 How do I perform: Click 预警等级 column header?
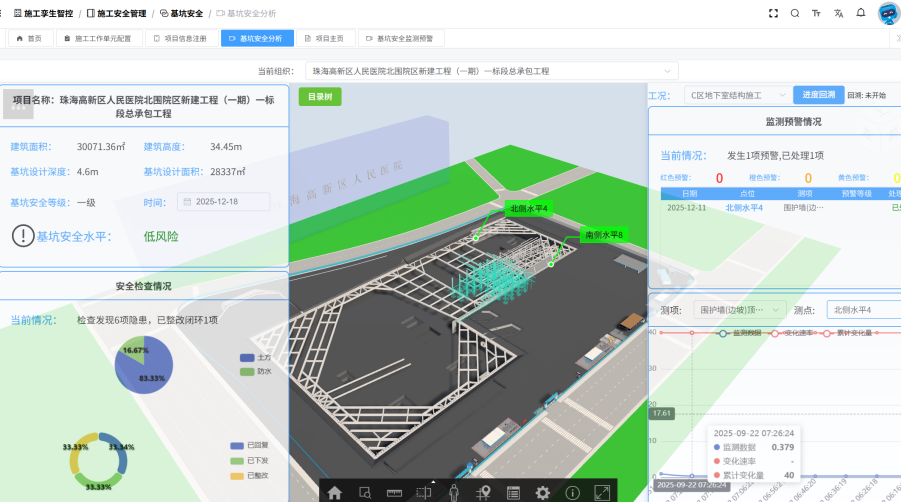tap(857, 194)
